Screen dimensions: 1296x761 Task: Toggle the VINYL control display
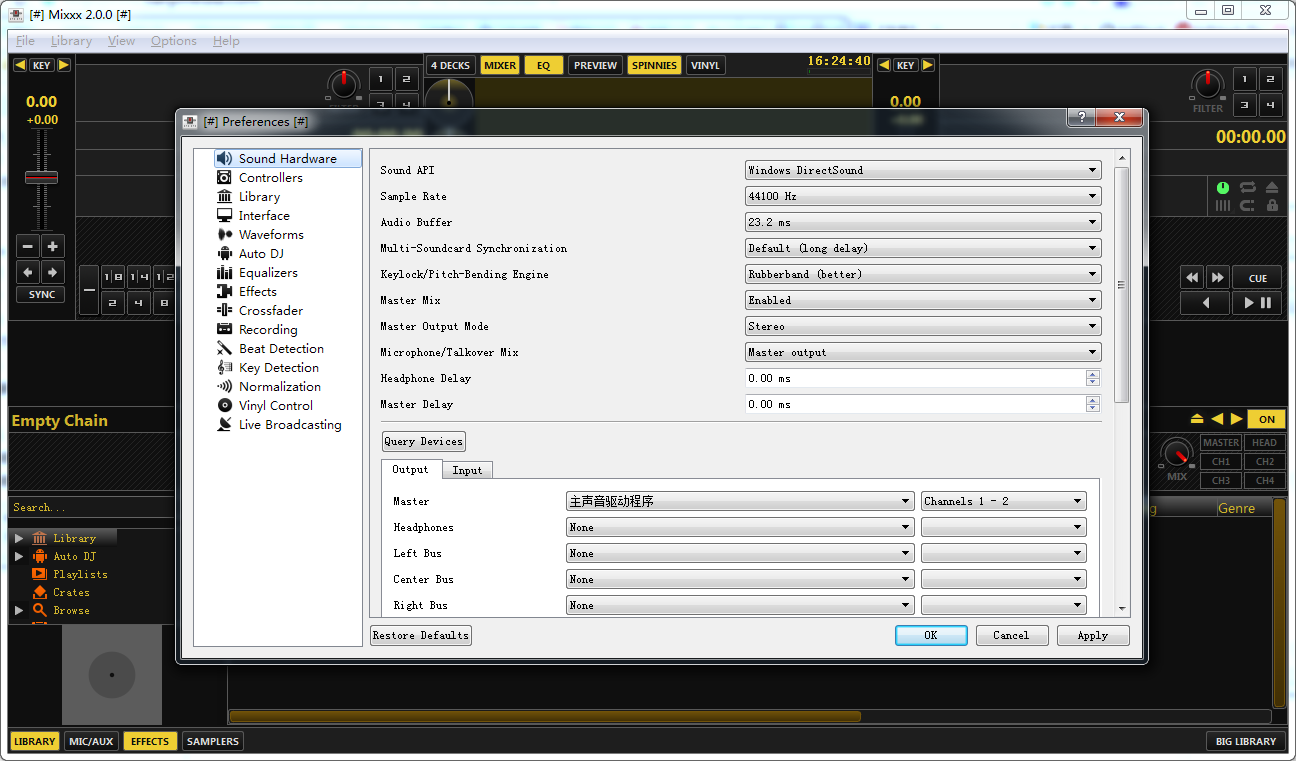pos(705,66)
